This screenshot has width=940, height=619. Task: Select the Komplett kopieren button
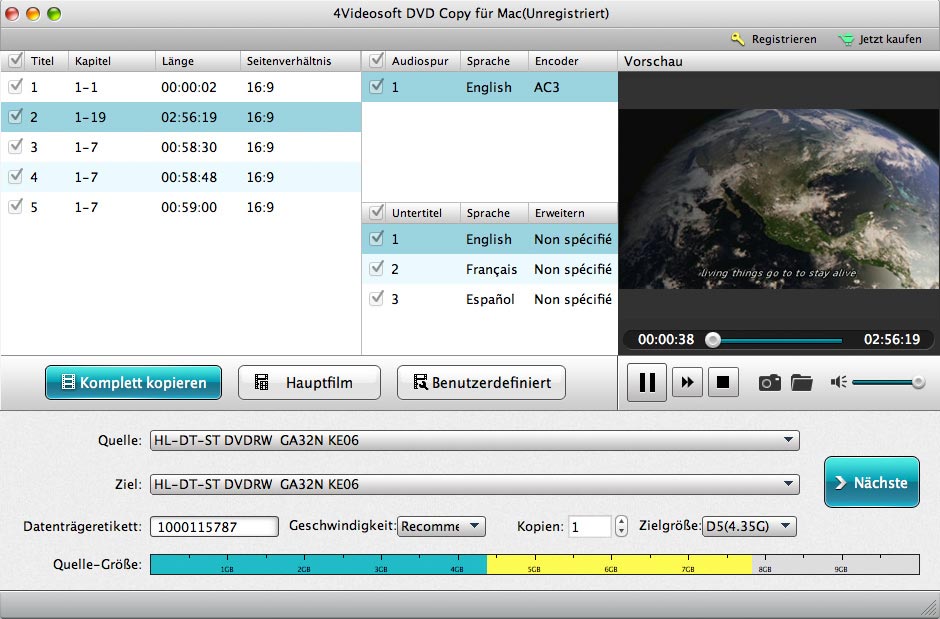click(133, 382)
